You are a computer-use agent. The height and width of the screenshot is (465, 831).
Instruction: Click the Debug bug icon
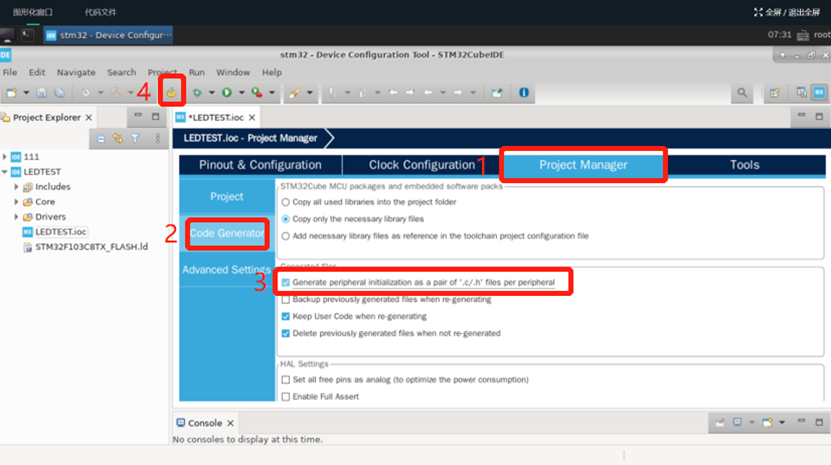197,93
